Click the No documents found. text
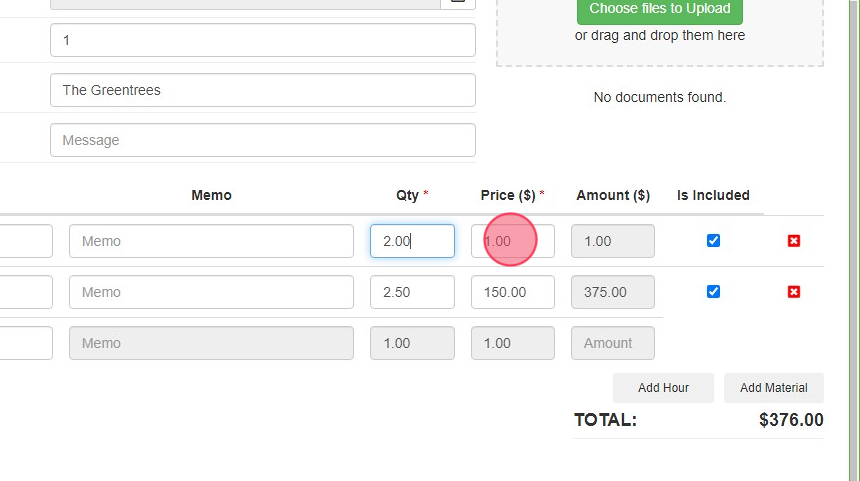The height and width of the screenshot is (481, 860). point(660,97)
